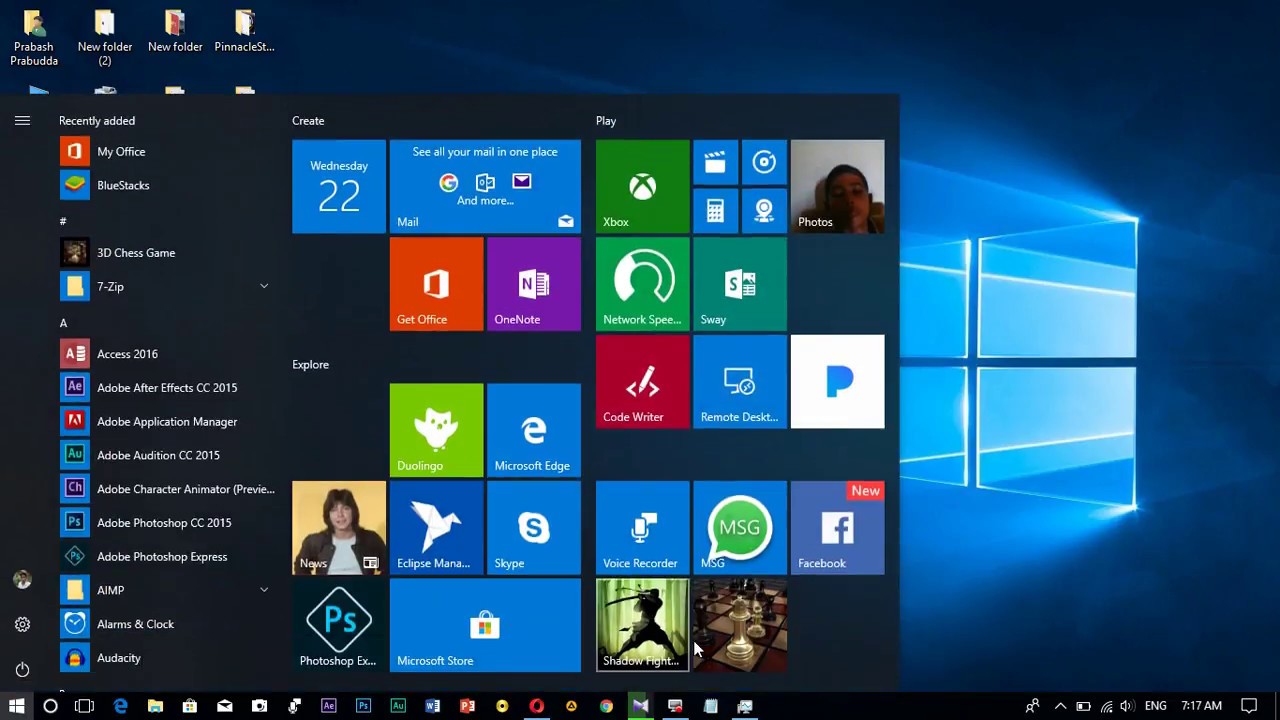Launch the Facebook tile
Viewport: 1280px width, 720px height.
click(x=838, y=528)
